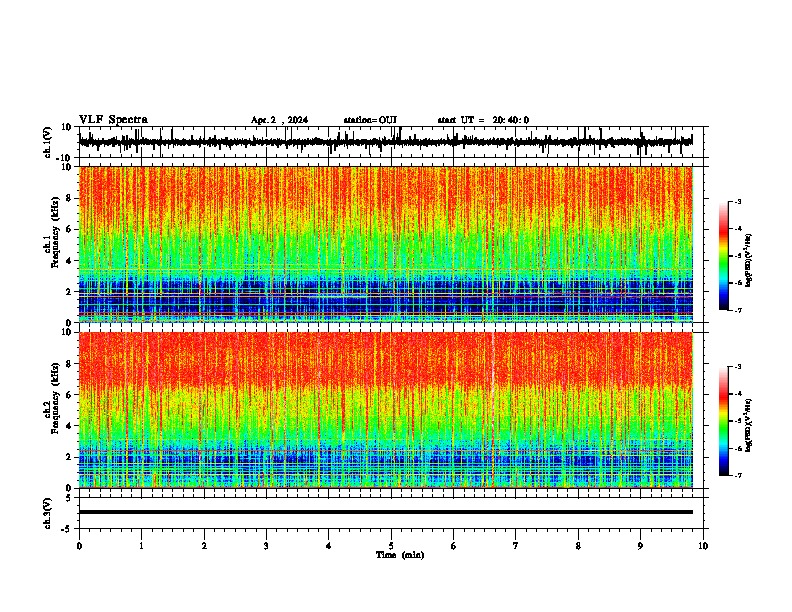
Task: Click the -3 label on ch.1 color bar
Action: (738, 201)
